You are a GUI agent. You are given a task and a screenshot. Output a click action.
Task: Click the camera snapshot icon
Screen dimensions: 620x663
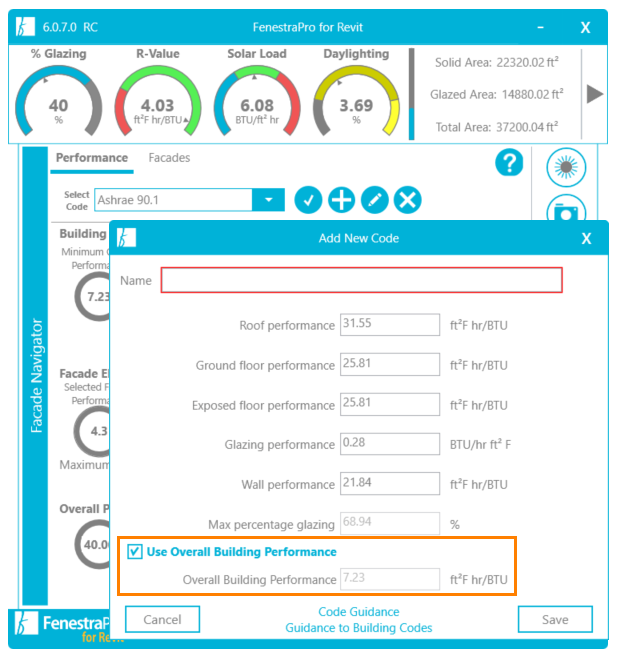click(566, 209)
